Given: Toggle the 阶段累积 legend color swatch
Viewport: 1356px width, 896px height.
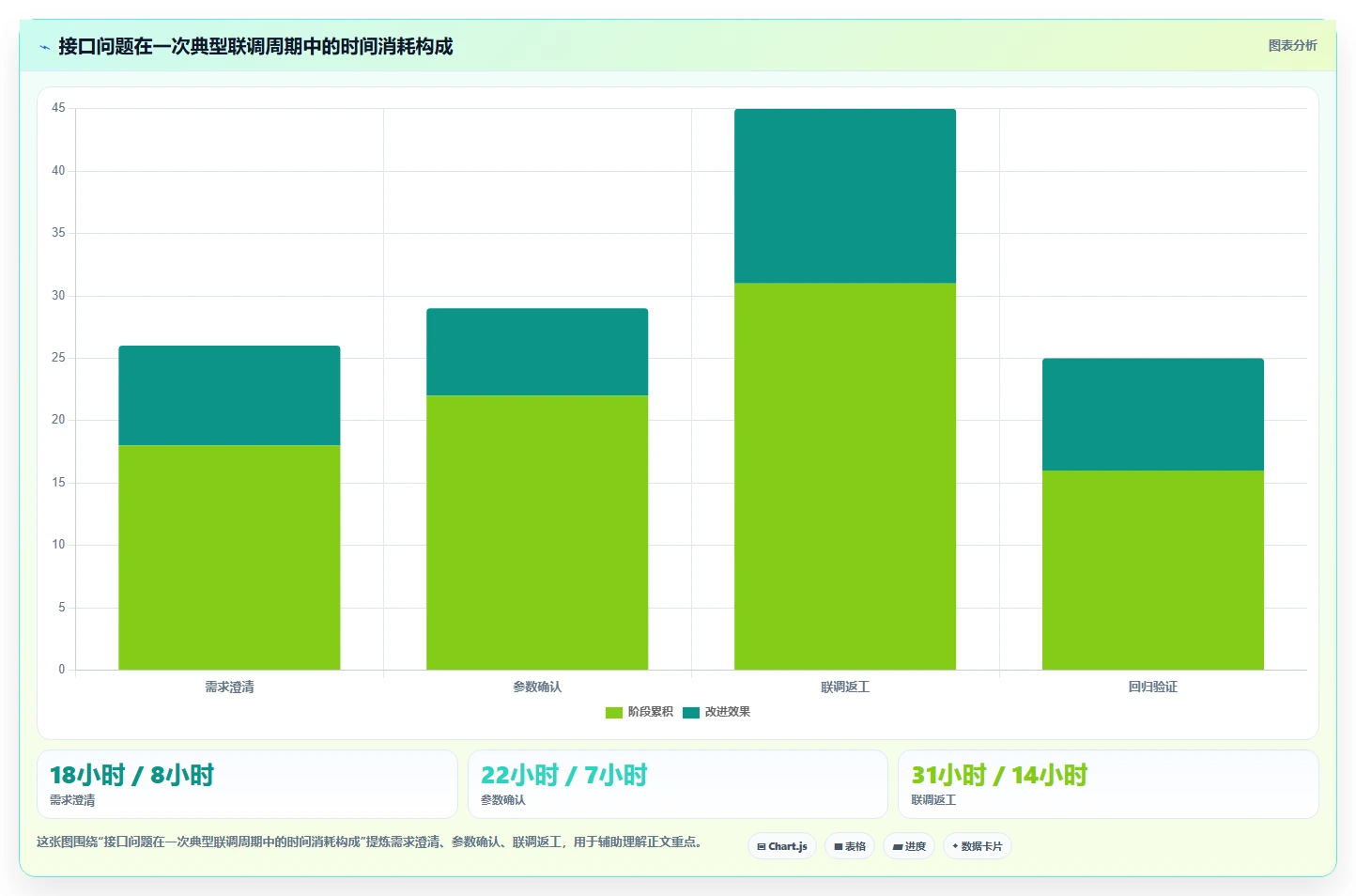Looking at the screenshot, I should pyautogui.click(x=614, y=713).
